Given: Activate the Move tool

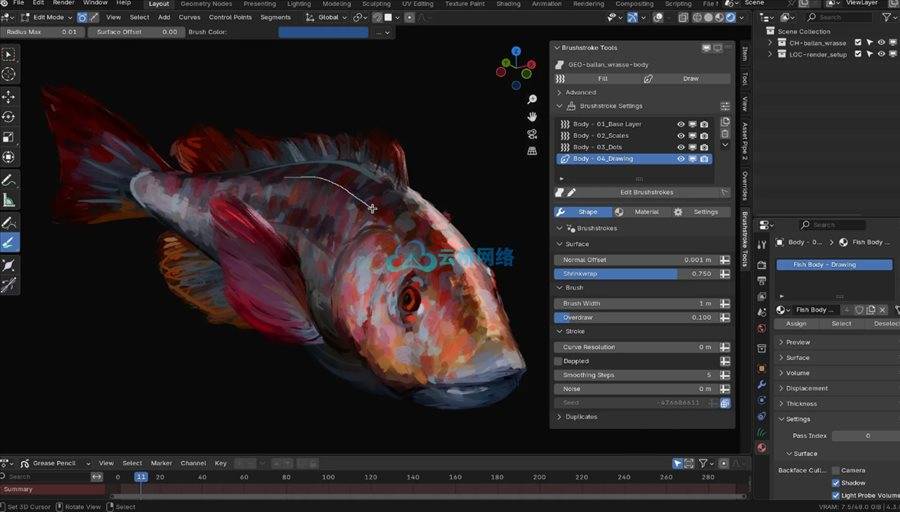Looking at the screenshot, I should (9, 96).
